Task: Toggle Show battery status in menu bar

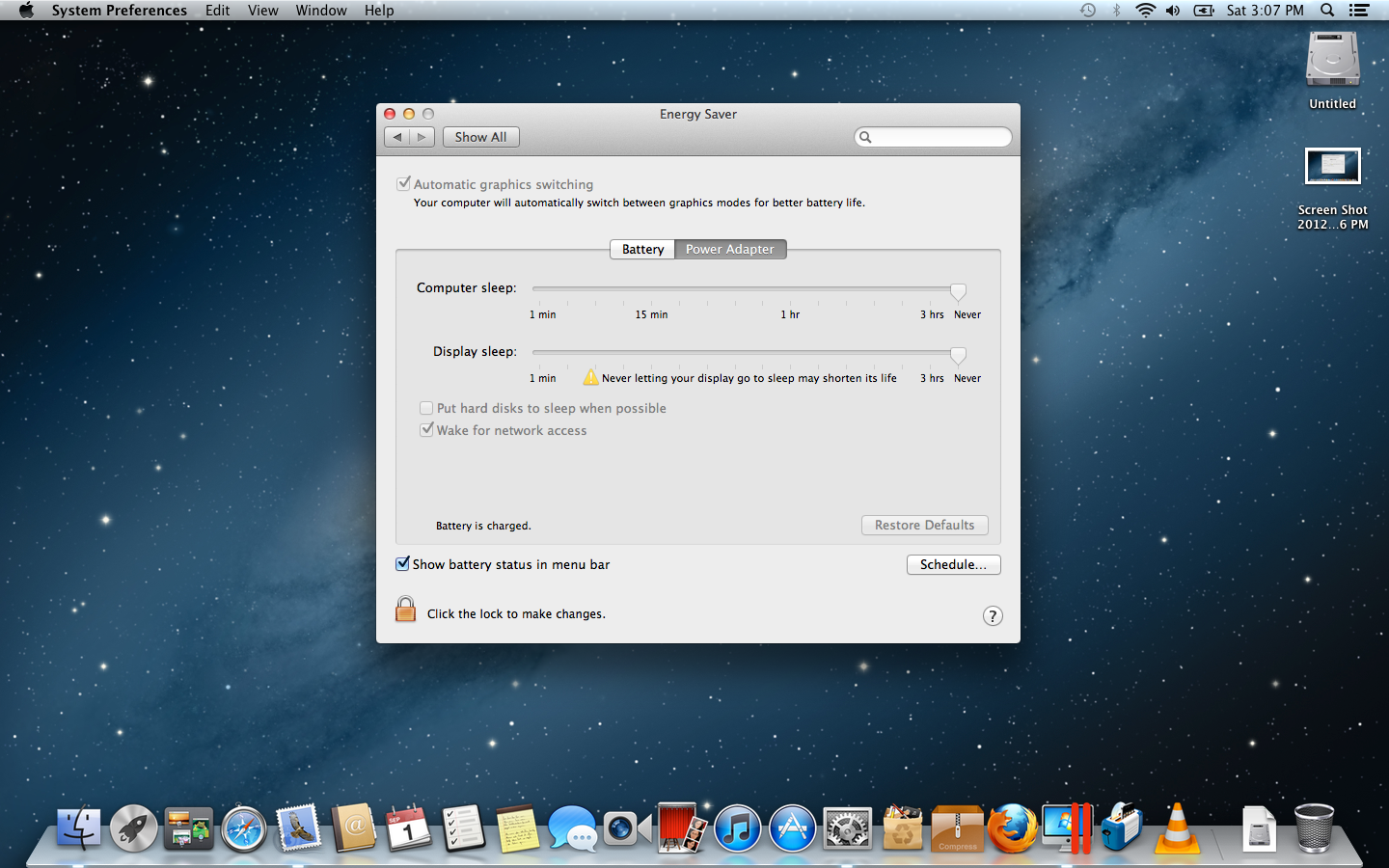Action: point(403,564)
